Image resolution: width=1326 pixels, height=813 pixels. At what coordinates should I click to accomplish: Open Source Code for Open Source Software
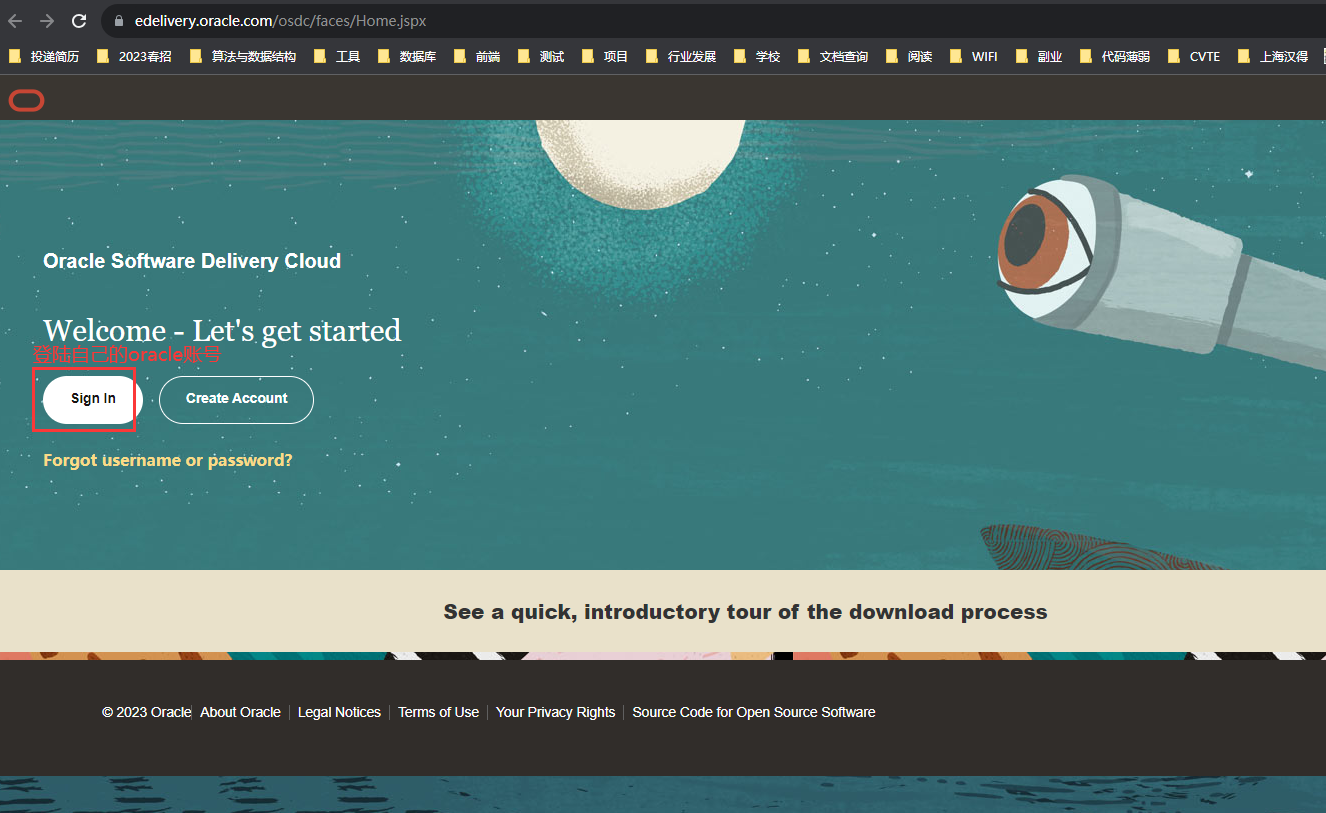[x=754, y=712]
